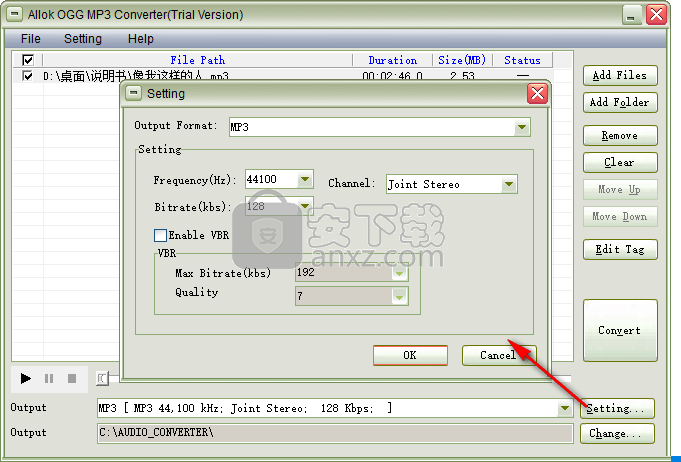The width and height of the screenshot is (681, 462).
Task: Open the Max Bitrate(kbs) dropdown
Action: coord(399,273)
